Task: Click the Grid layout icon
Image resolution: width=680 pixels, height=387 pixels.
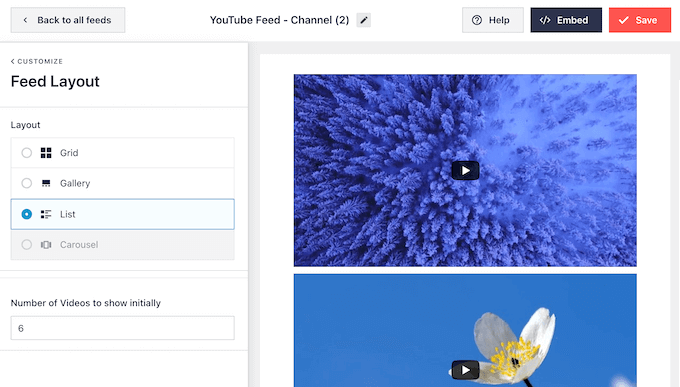Action: coord(46,153)
